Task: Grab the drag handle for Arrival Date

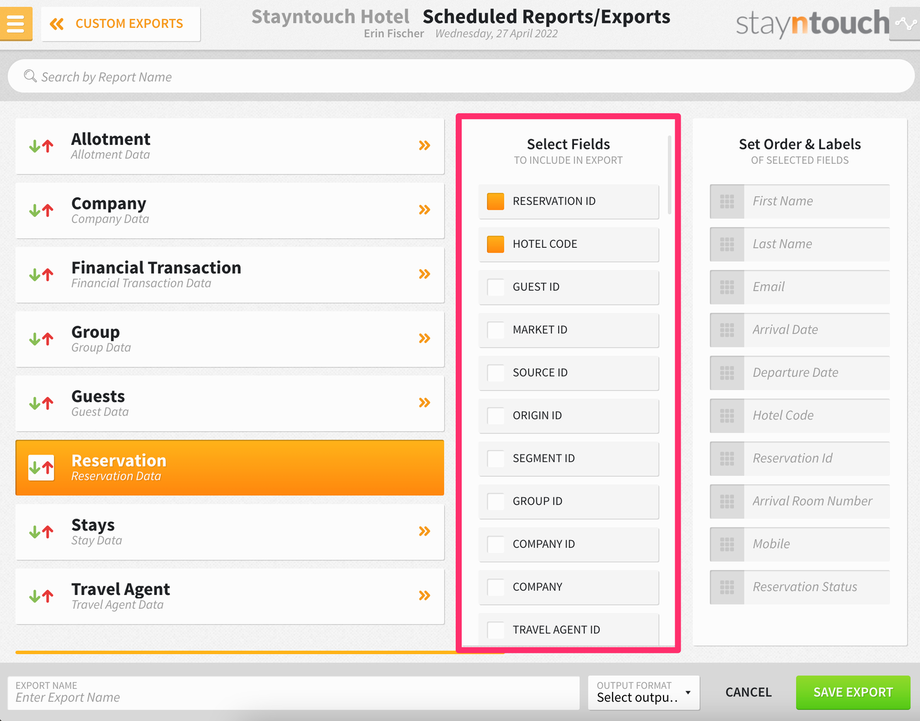Action: click(x=727, y=330)
